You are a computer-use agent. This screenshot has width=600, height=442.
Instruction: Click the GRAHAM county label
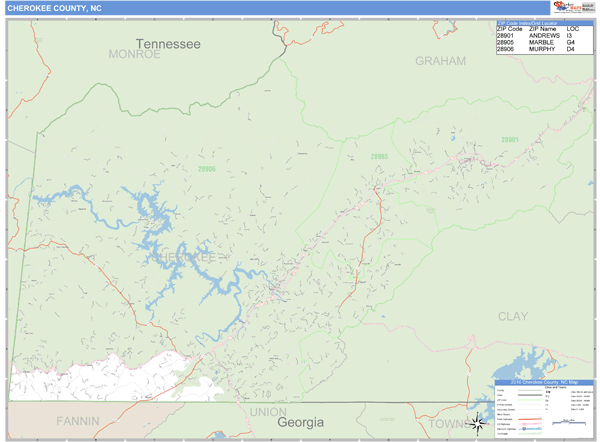tap(440, 61)
